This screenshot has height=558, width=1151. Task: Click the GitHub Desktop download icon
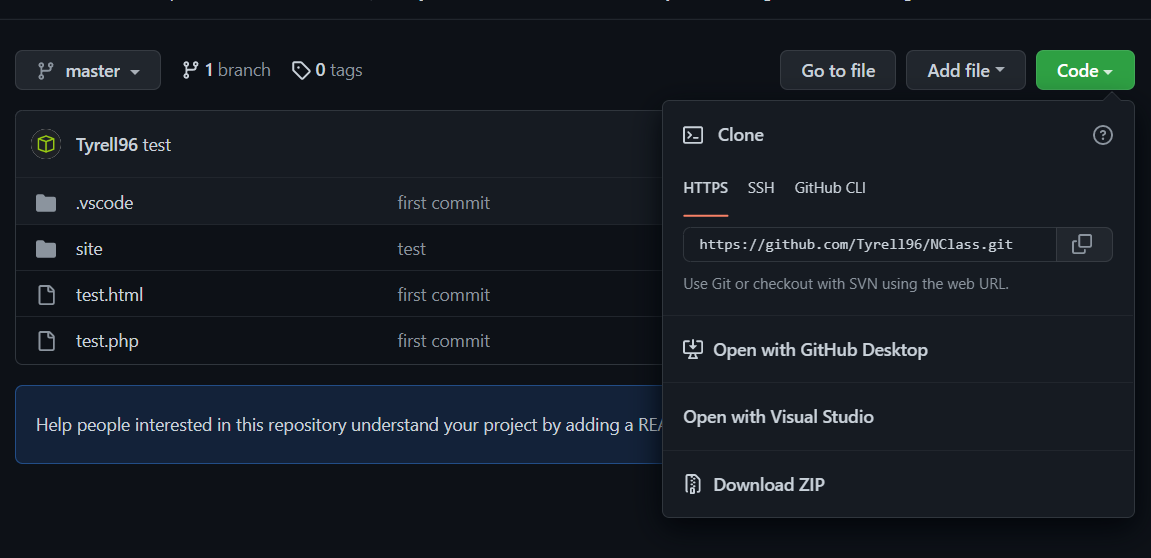pyautogui.click(x=693, y=349)
